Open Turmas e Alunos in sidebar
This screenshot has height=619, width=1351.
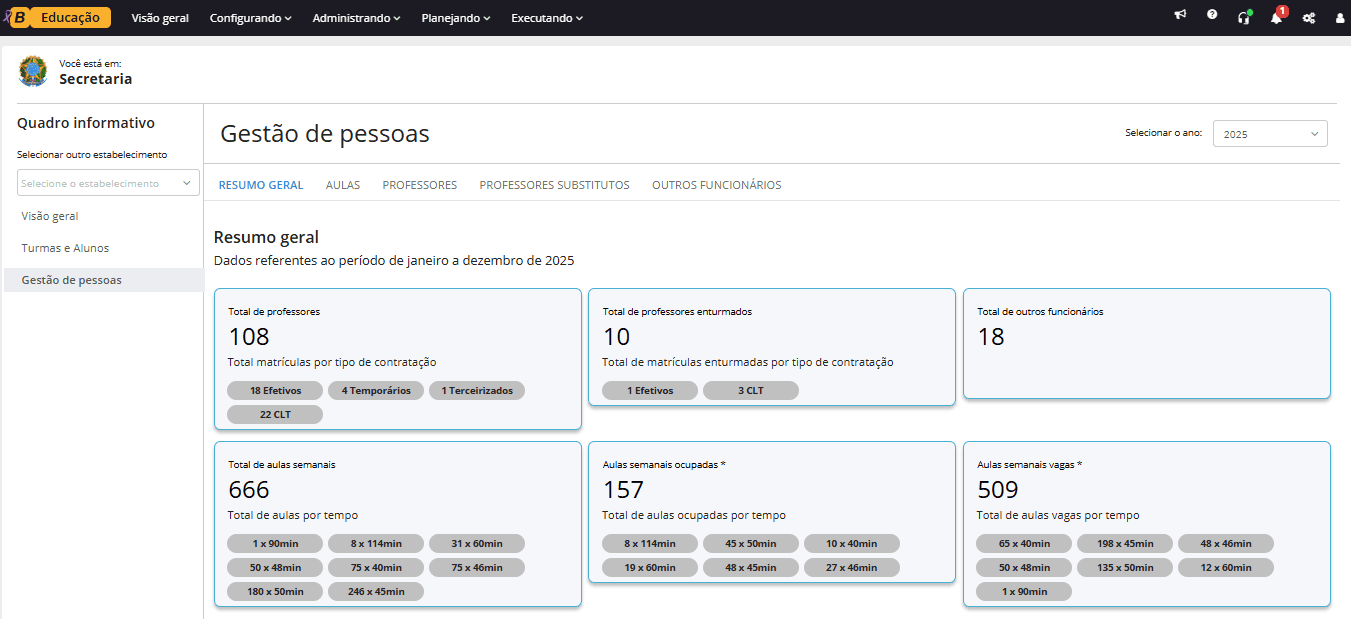pyautogui.click(x=65, y=248)
